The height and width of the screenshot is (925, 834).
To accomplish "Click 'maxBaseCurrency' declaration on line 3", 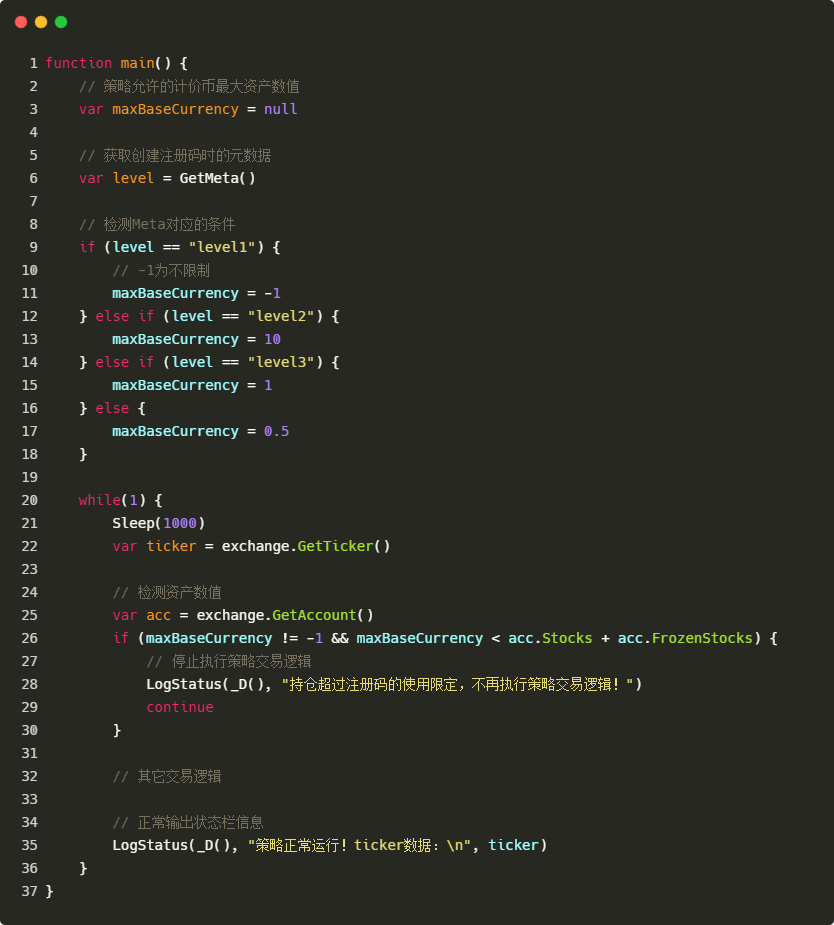I will click(175, 109).
